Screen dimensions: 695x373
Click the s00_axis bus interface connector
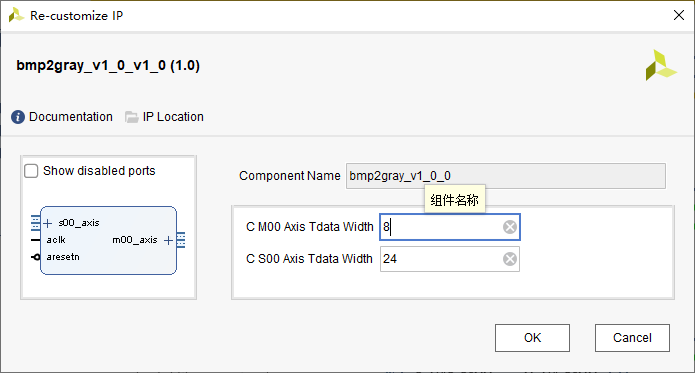[35, 223]
